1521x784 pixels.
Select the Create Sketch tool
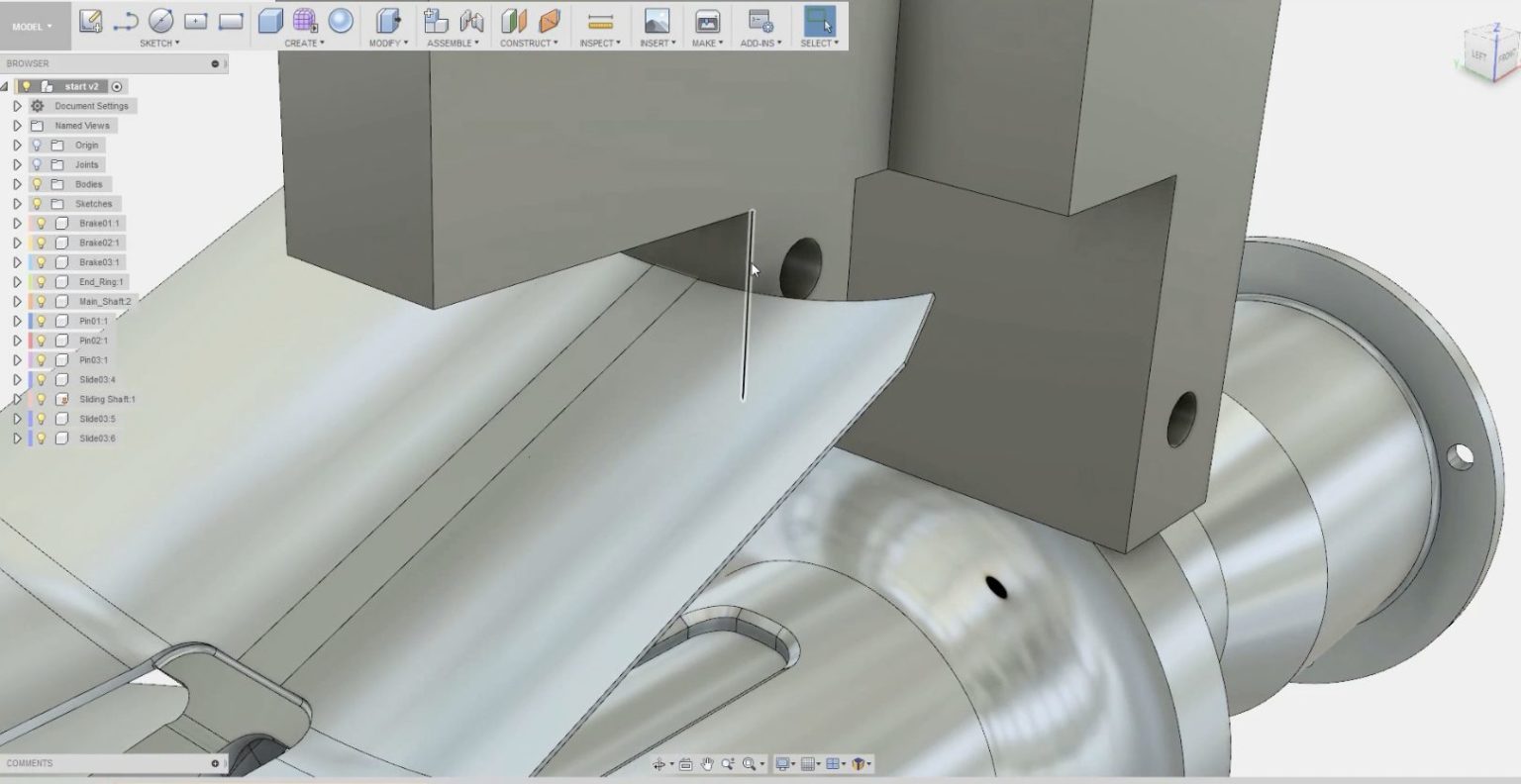pyautogui.click(x=92, y=22)
